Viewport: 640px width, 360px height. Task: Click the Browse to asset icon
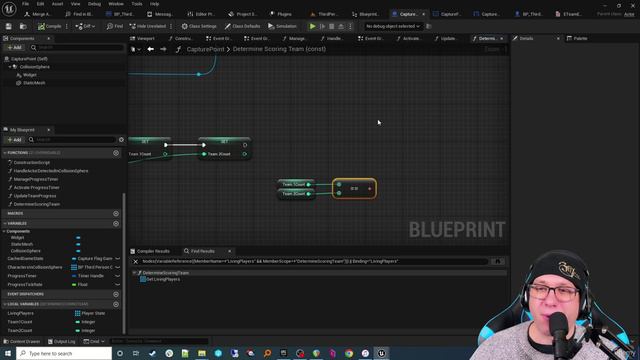click(23, 26)
